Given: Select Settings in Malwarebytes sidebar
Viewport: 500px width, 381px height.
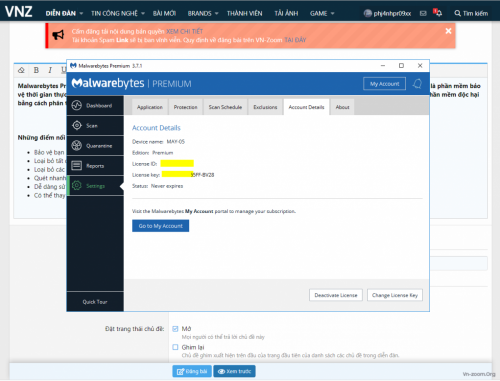Looking at the screenshot, I should pyautogui.click(x=95, y=186).
